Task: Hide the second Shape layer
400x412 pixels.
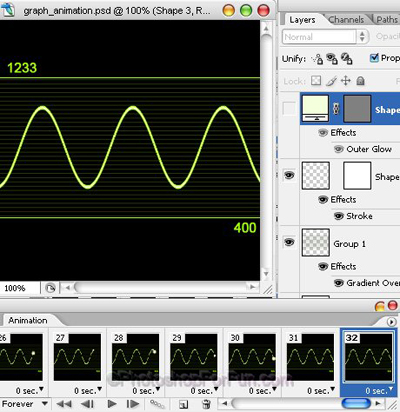Action: tap(289, 175)
